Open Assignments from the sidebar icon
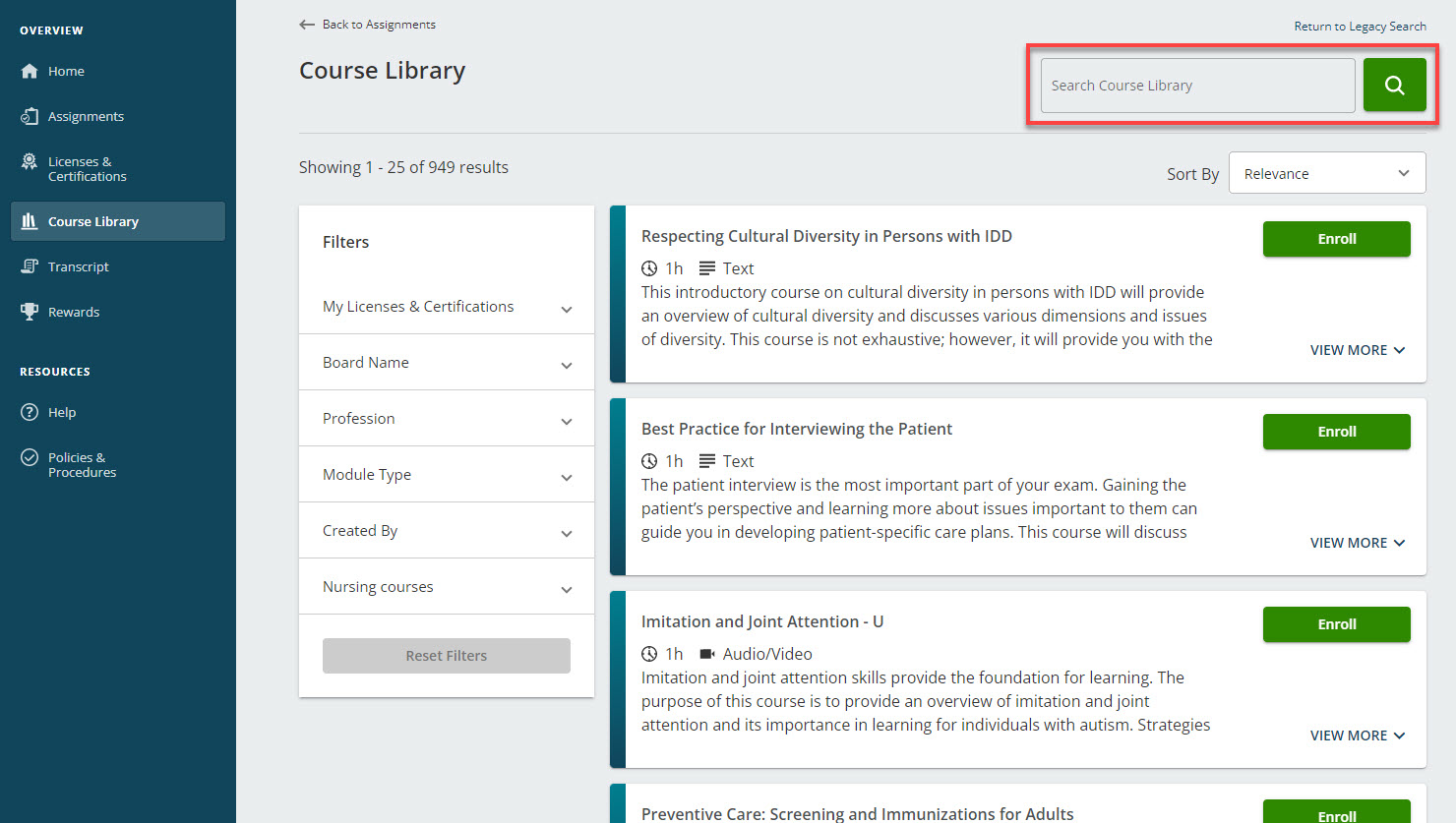1456x823 pixels. [30, 116]
